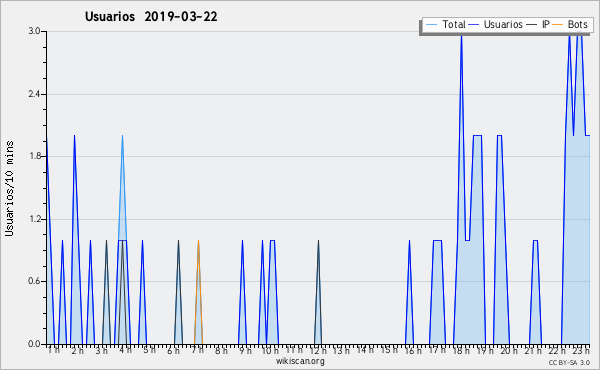This screenshot has height=370, width=600.
Task: Click the '3 h' x-axis label
Action: [x=101, y=350]
